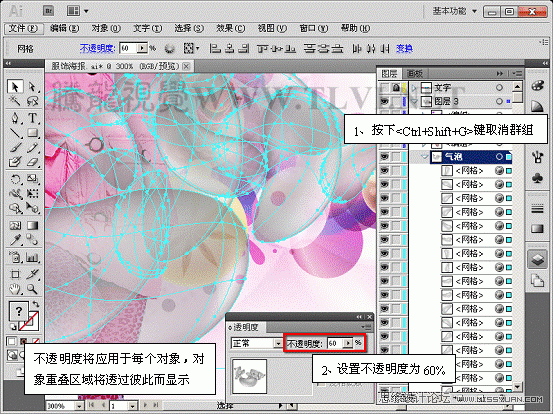
Task: Open control bar opacity slider arrow
Action: pos(142,48)
